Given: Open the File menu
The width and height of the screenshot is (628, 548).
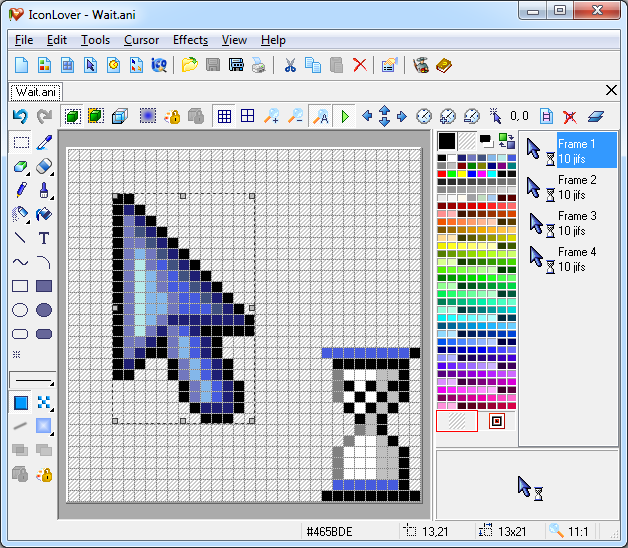Looking at the screenshot, I should tap(24, 40).
